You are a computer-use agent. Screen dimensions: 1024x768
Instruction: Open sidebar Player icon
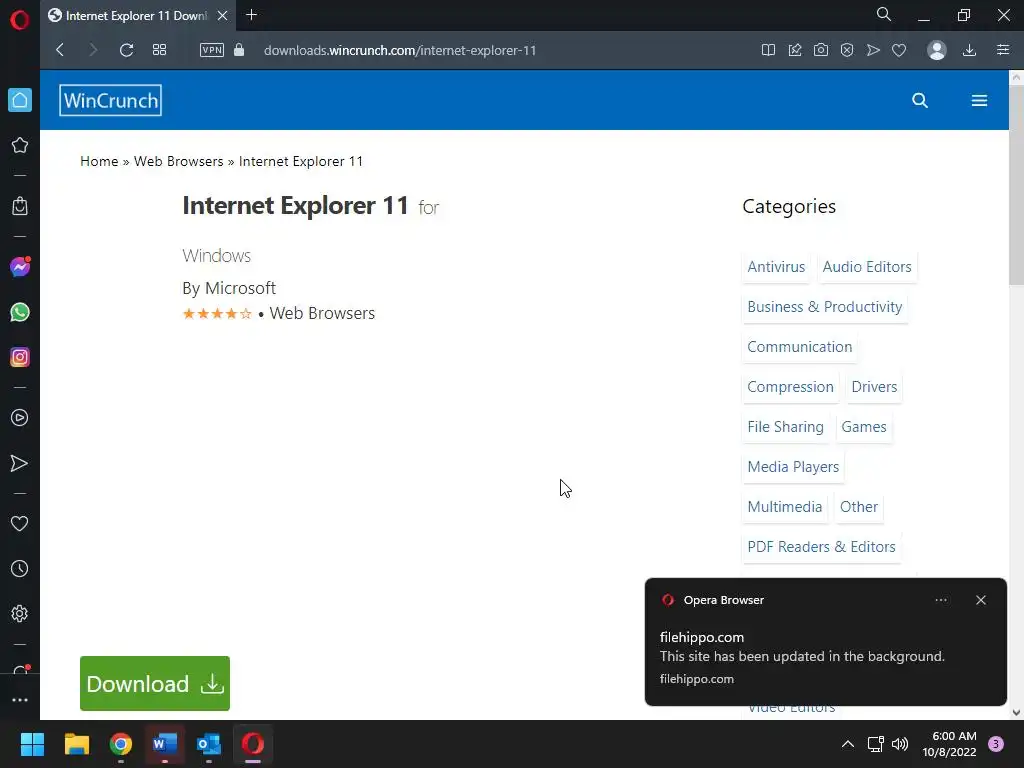tap(20, 418)
